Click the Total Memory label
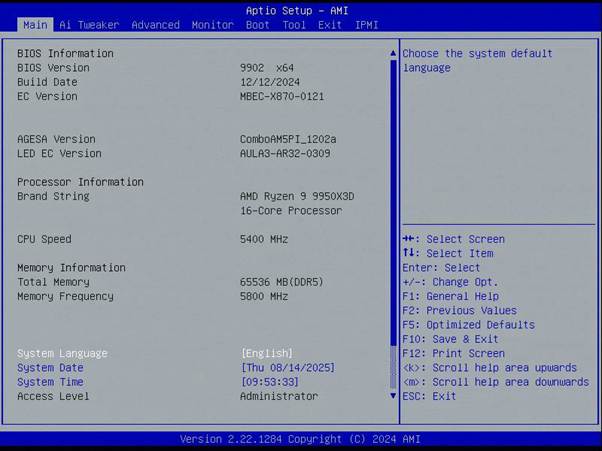This screenshot has height=451, width=602. 53,282
